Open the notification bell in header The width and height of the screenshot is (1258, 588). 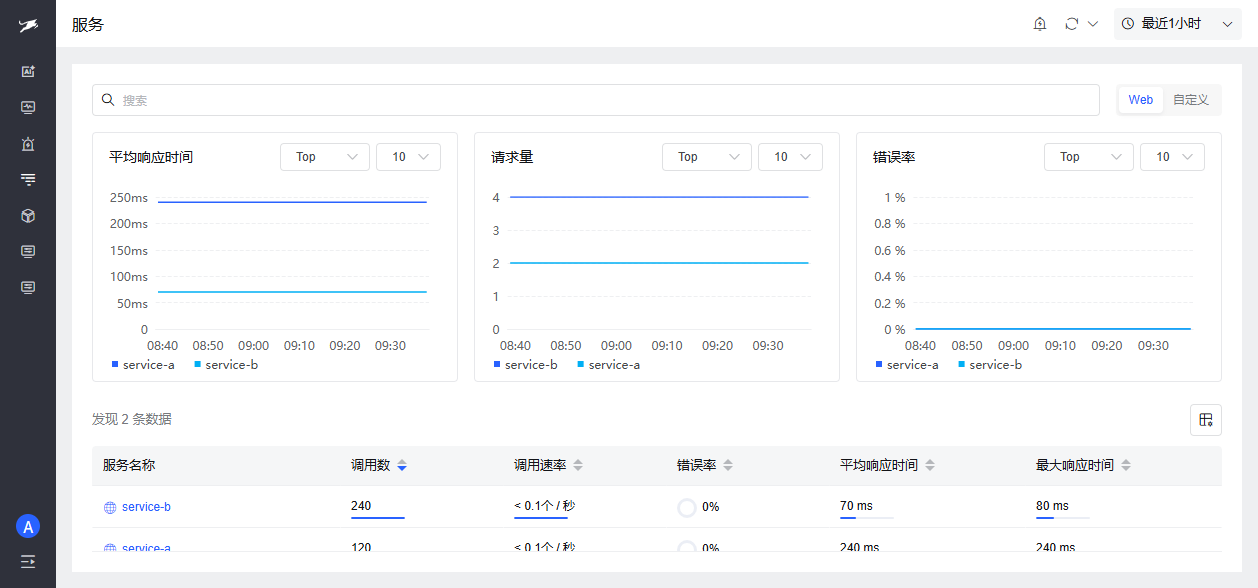1040,24
